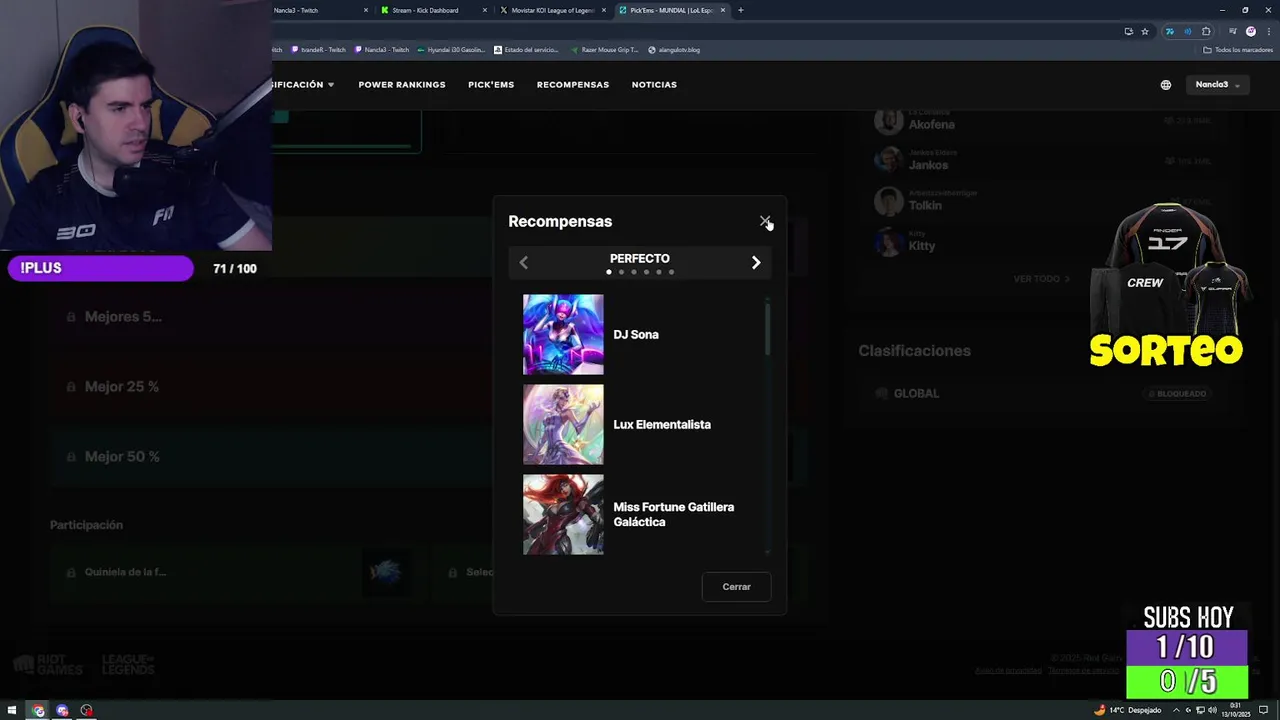The height and width of the screenshot is (720, 1280).
Task: Open Recompensas nav item
Action: (573, 85)
